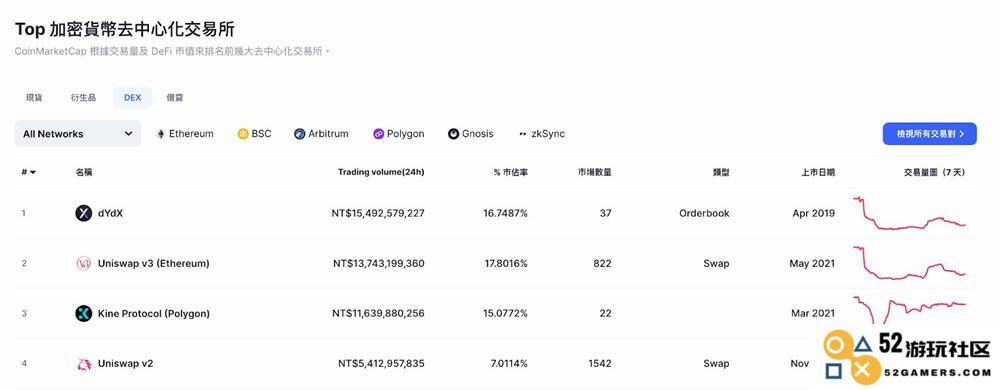Viewport: 1000px width, 390px height.
Task: Open the Uniswap v2 link
Action: [126, 364]
